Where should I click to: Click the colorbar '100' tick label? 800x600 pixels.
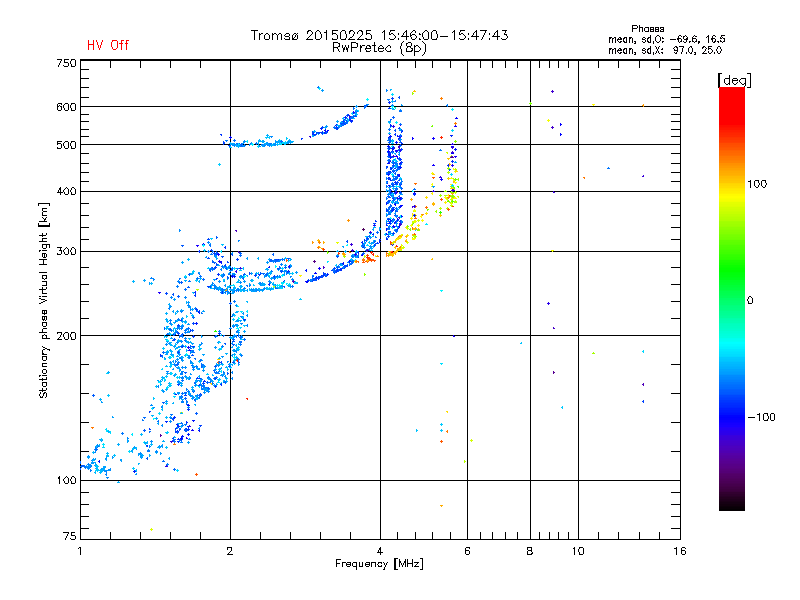[757, 184]
